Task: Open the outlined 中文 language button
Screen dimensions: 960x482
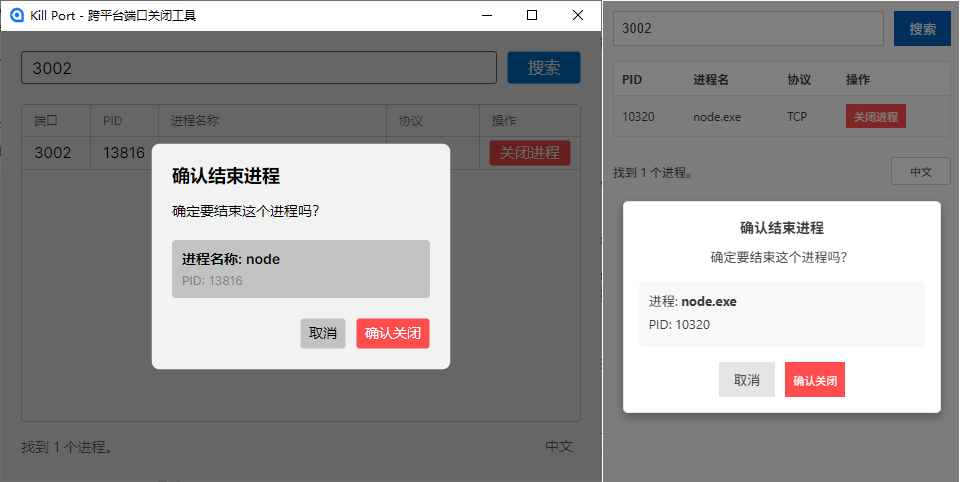Action: pos(920,172)
